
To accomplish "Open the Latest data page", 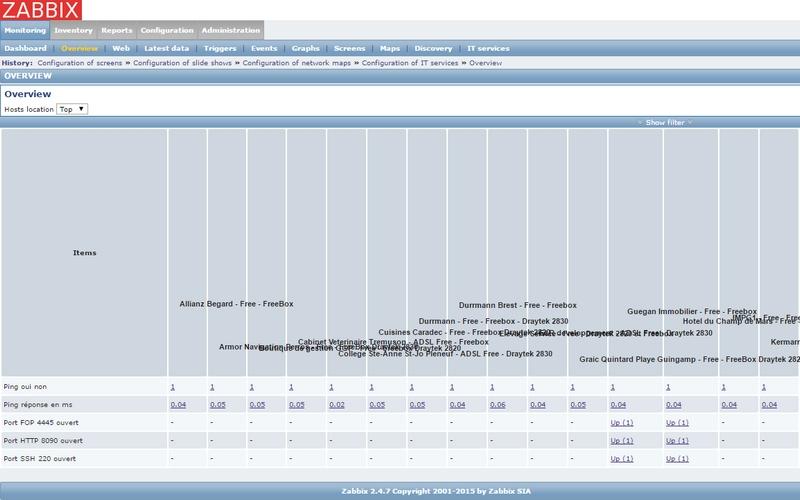I will coord(166,48).
